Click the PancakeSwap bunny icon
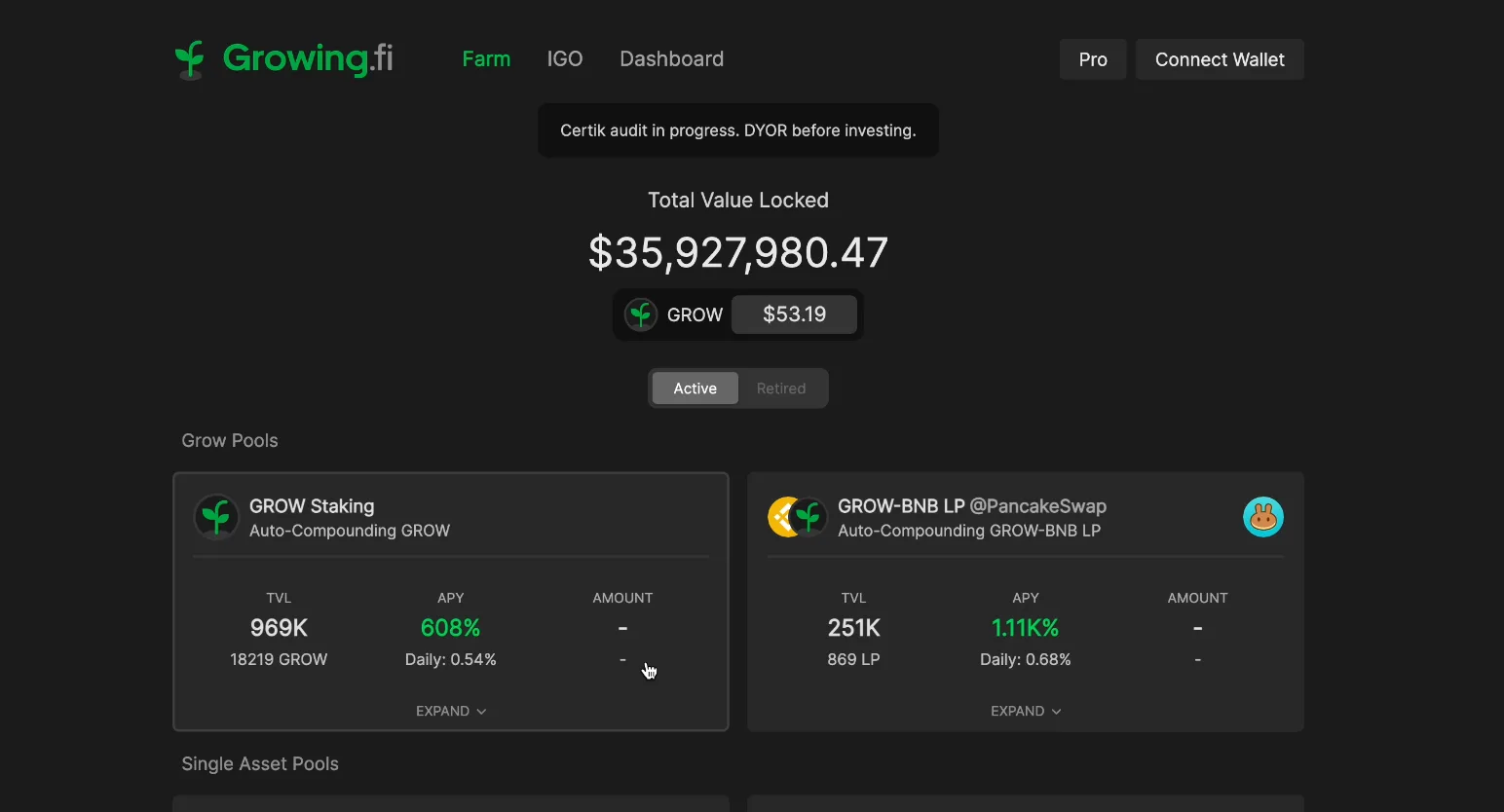The width and height of the screenshot is (1504, 812). (1263, 517)
